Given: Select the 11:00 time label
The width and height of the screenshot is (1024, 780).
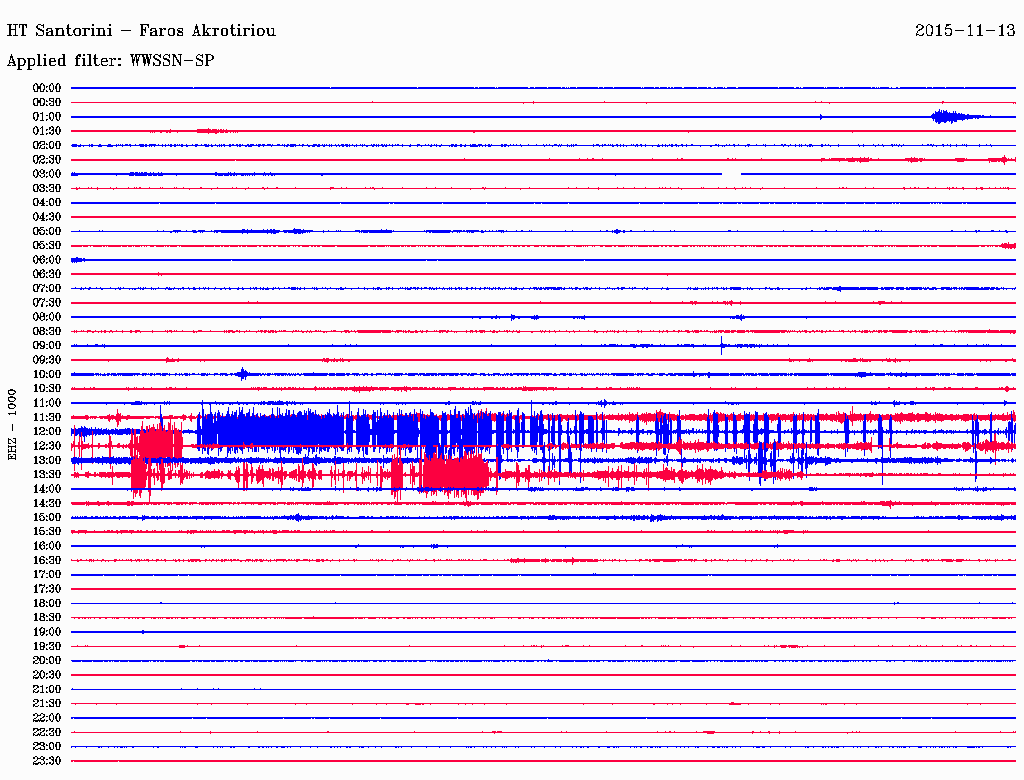Looking at the screenshot, I should [x=46, y=402].
